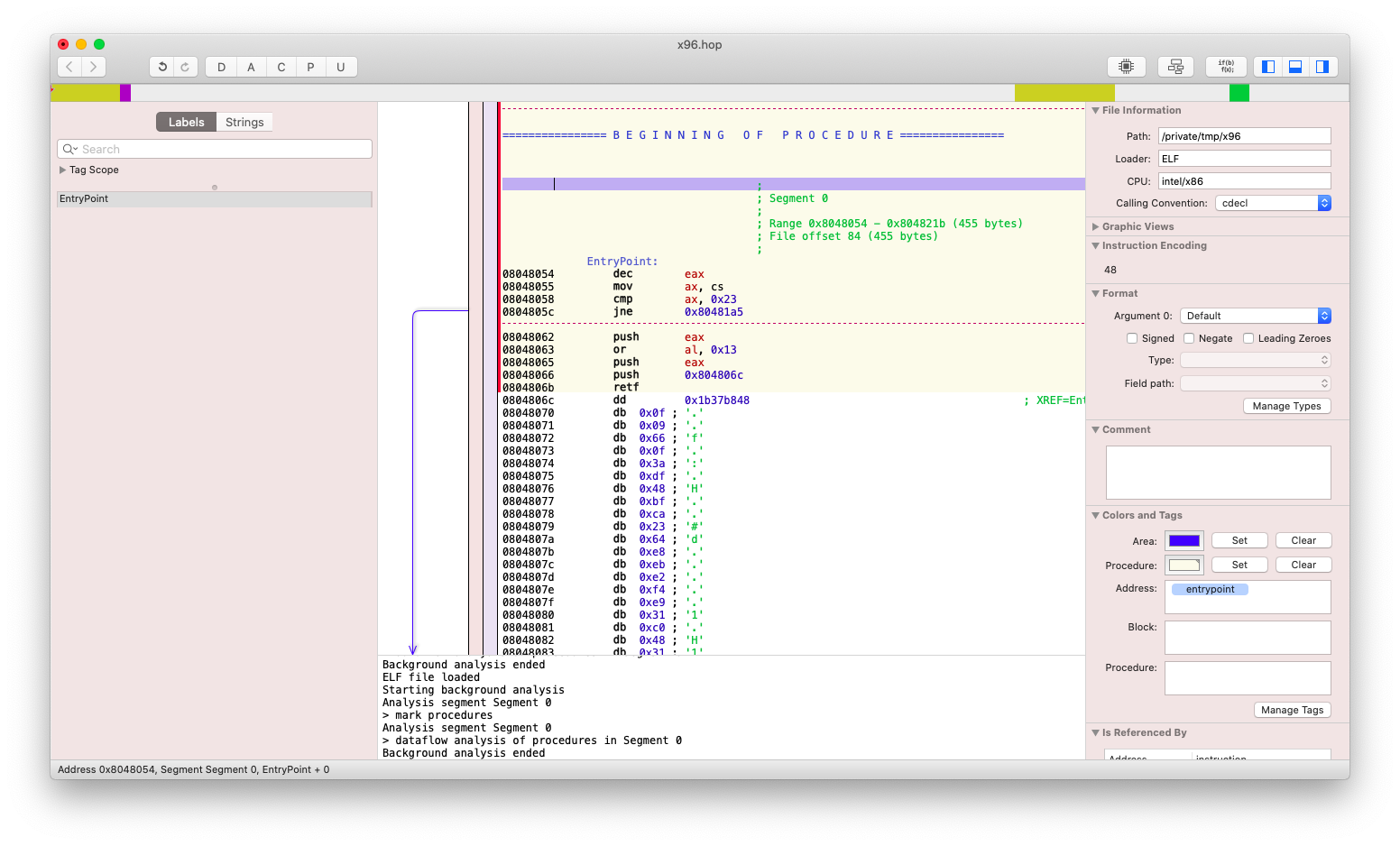Tick the Negate checkbox
This screenshot has width=1400, height=846.
[x=1189, y=338]
